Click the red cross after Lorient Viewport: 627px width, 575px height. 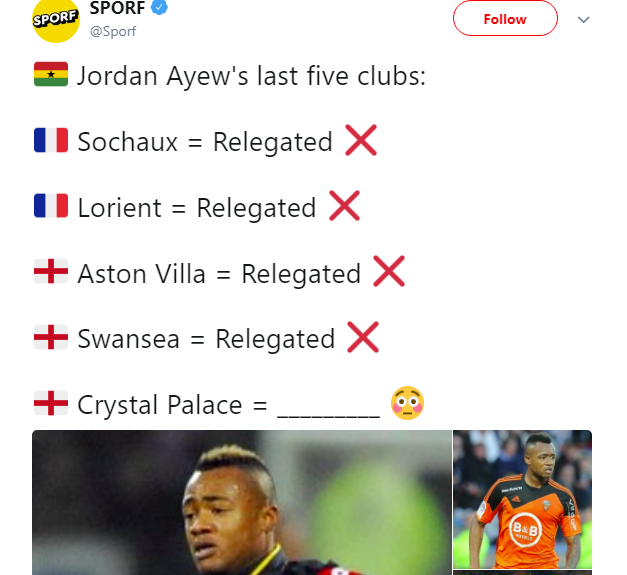point(343,207)
